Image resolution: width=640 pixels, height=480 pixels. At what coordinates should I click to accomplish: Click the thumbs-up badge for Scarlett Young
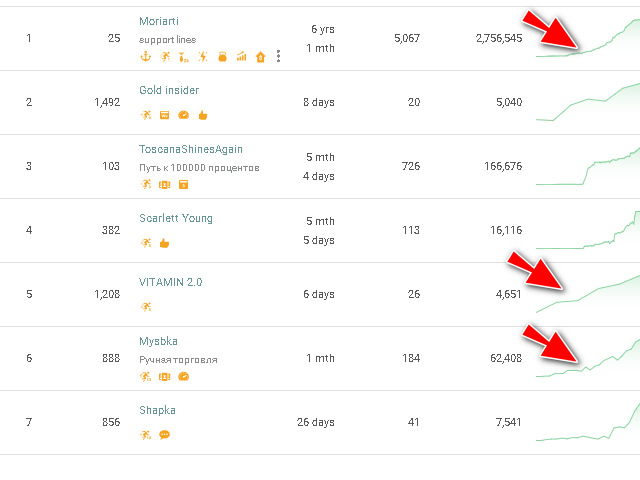click(x=164, y=243)
